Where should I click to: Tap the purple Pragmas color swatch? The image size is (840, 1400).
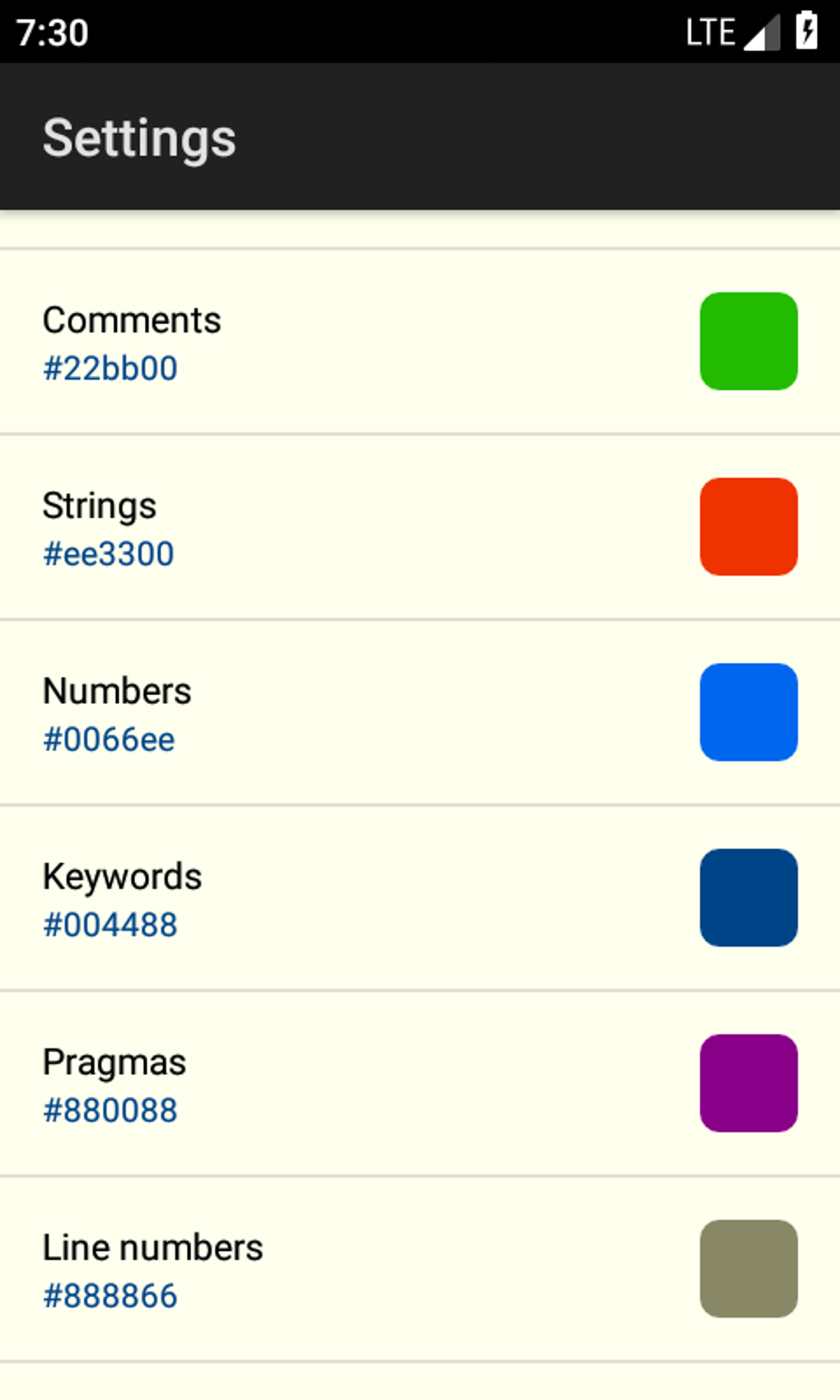tap(749, 1083)
